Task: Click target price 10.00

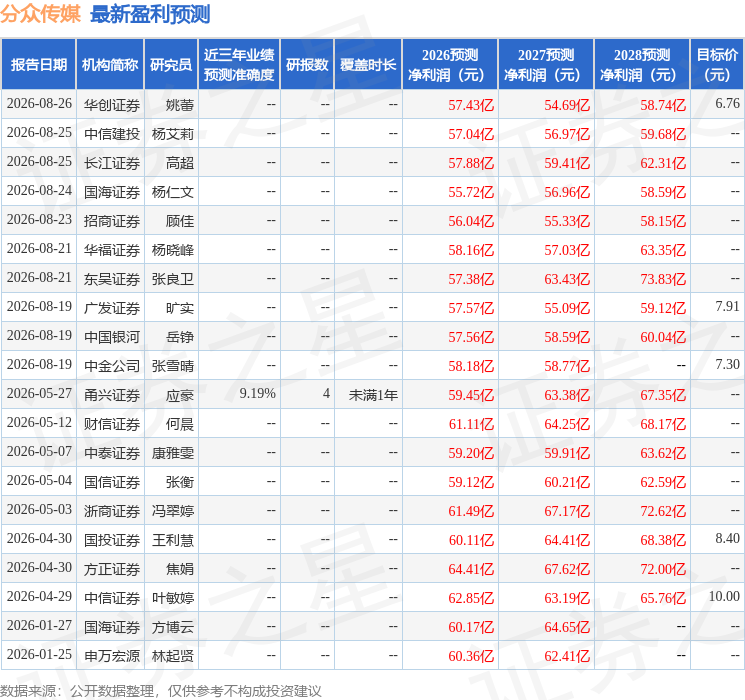Action: (724, 596)
